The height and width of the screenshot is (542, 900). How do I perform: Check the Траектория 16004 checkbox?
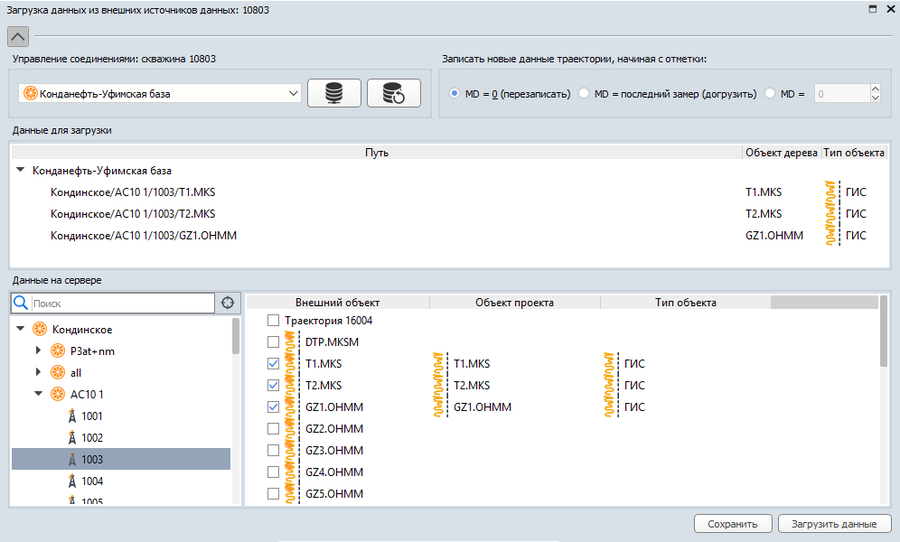(273, 321)
